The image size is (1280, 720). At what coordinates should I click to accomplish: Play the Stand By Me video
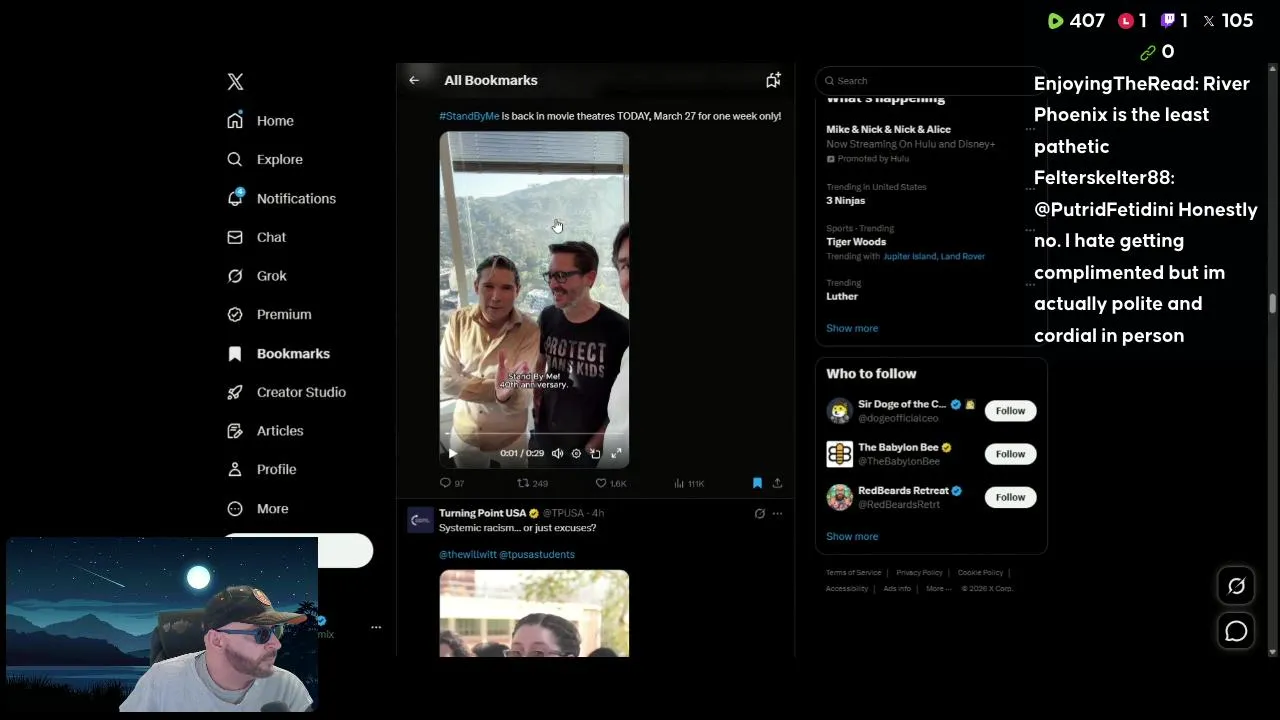pos(452,453)
